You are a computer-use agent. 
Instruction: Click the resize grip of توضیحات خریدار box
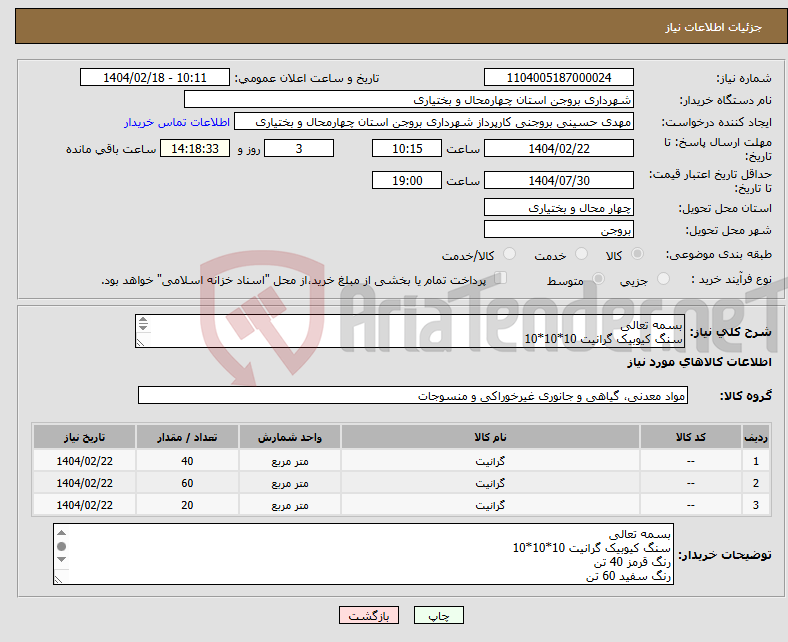59,579
